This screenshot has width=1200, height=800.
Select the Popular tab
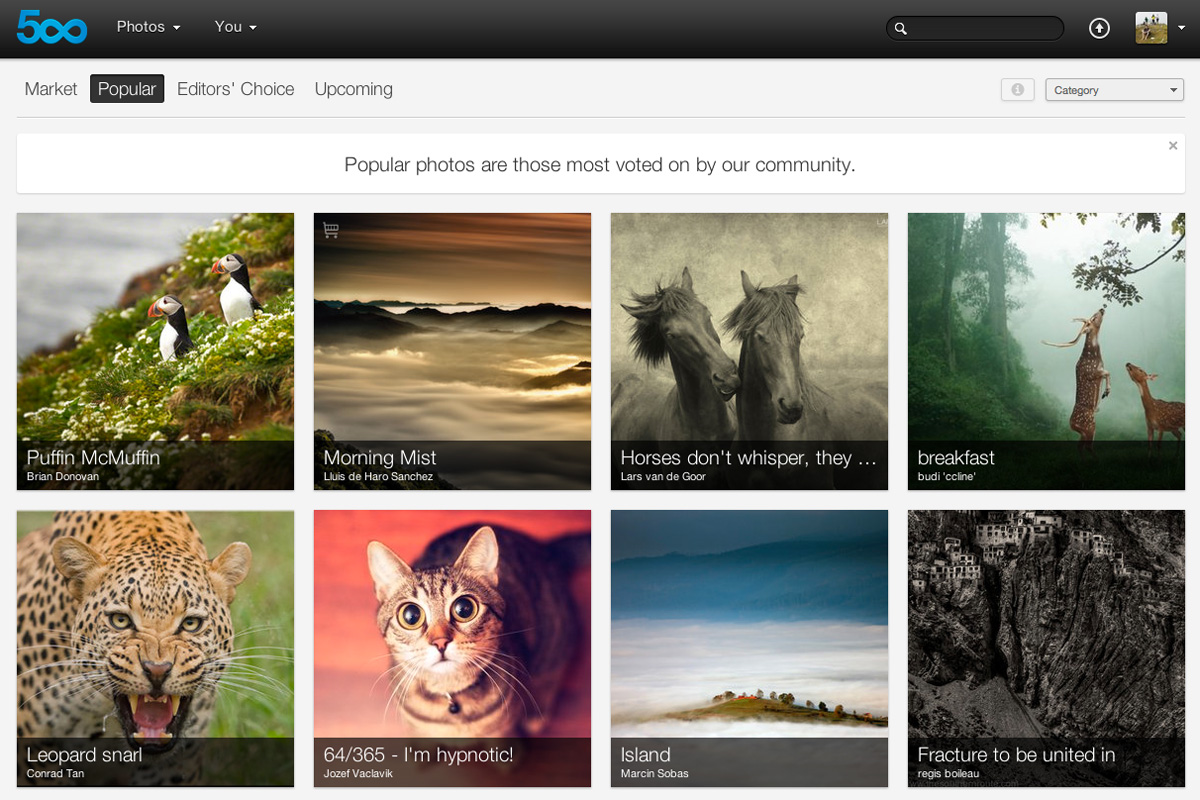pos(127,89)
